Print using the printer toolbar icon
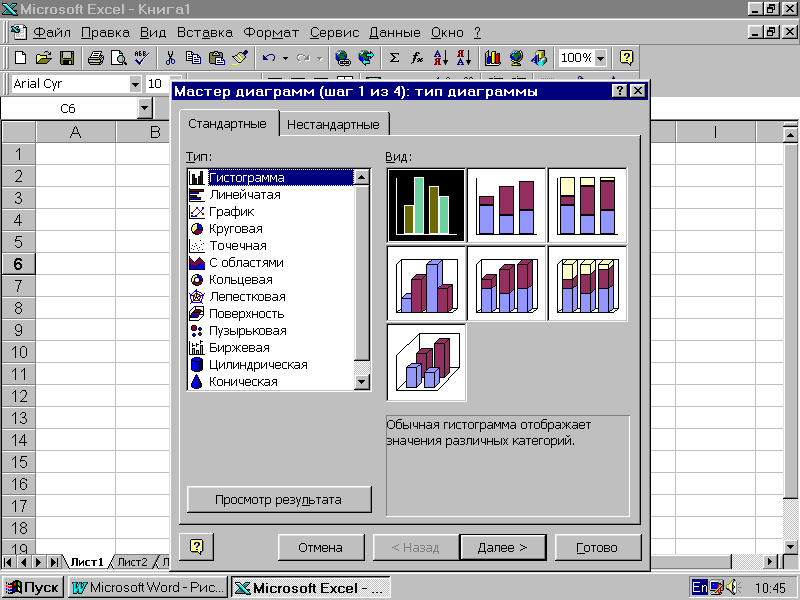The width and height of the screenshot is (800, 600). (x=95, y=58)
